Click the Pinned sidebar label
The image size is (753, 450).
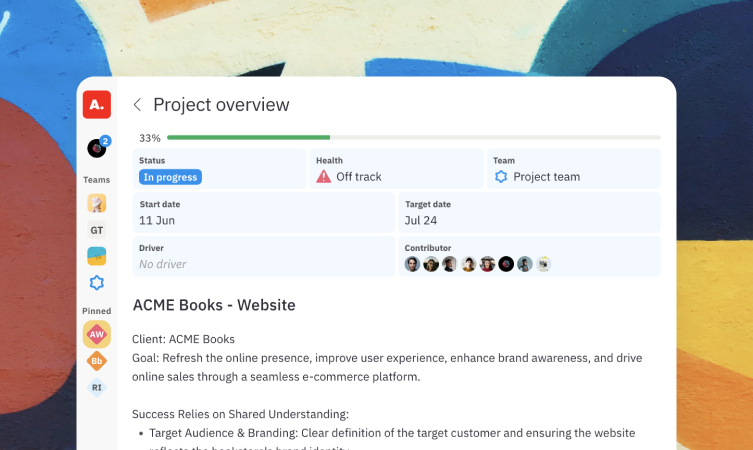click(97, 311)
